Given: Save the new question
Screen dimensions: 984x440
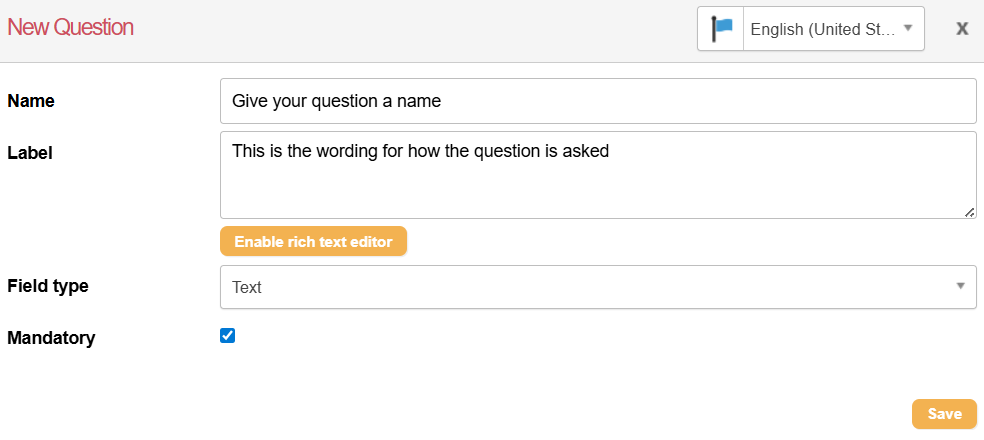Looking at the screenshot, I should coord(944,414).
